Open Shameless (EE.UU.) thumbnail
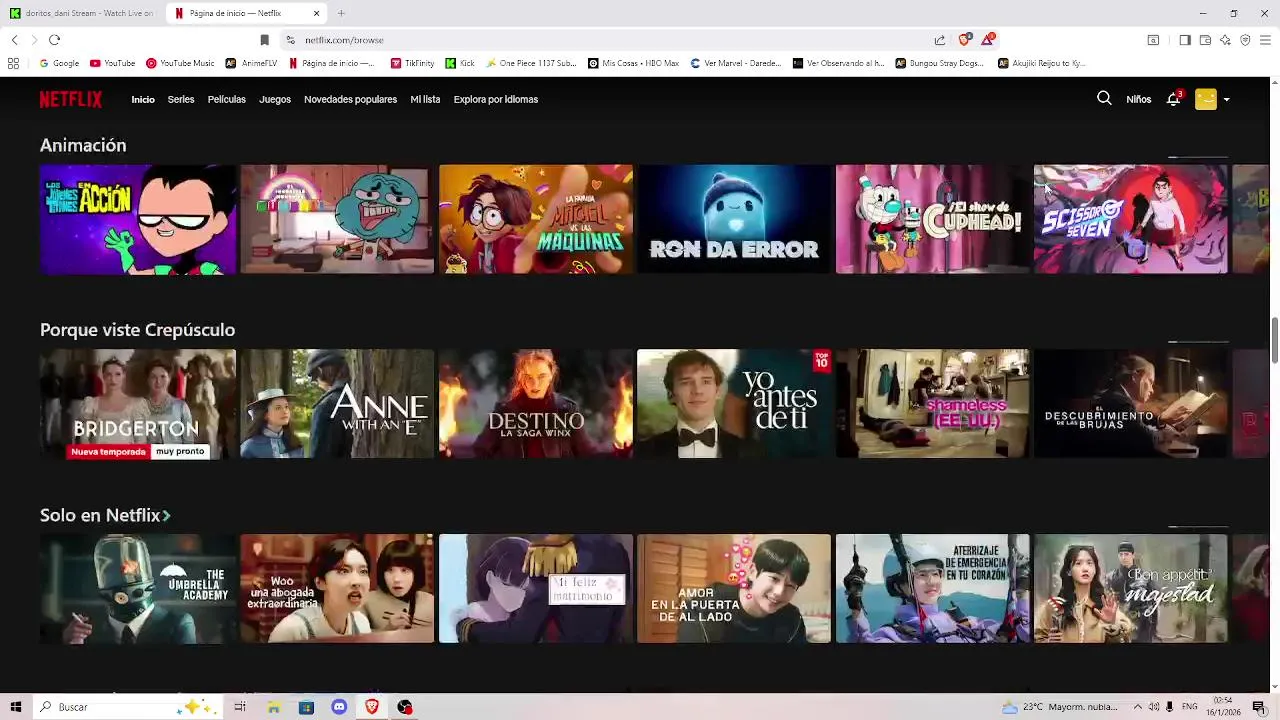The width and height of the screenshot is (1280, 720). tap(933, 404)
